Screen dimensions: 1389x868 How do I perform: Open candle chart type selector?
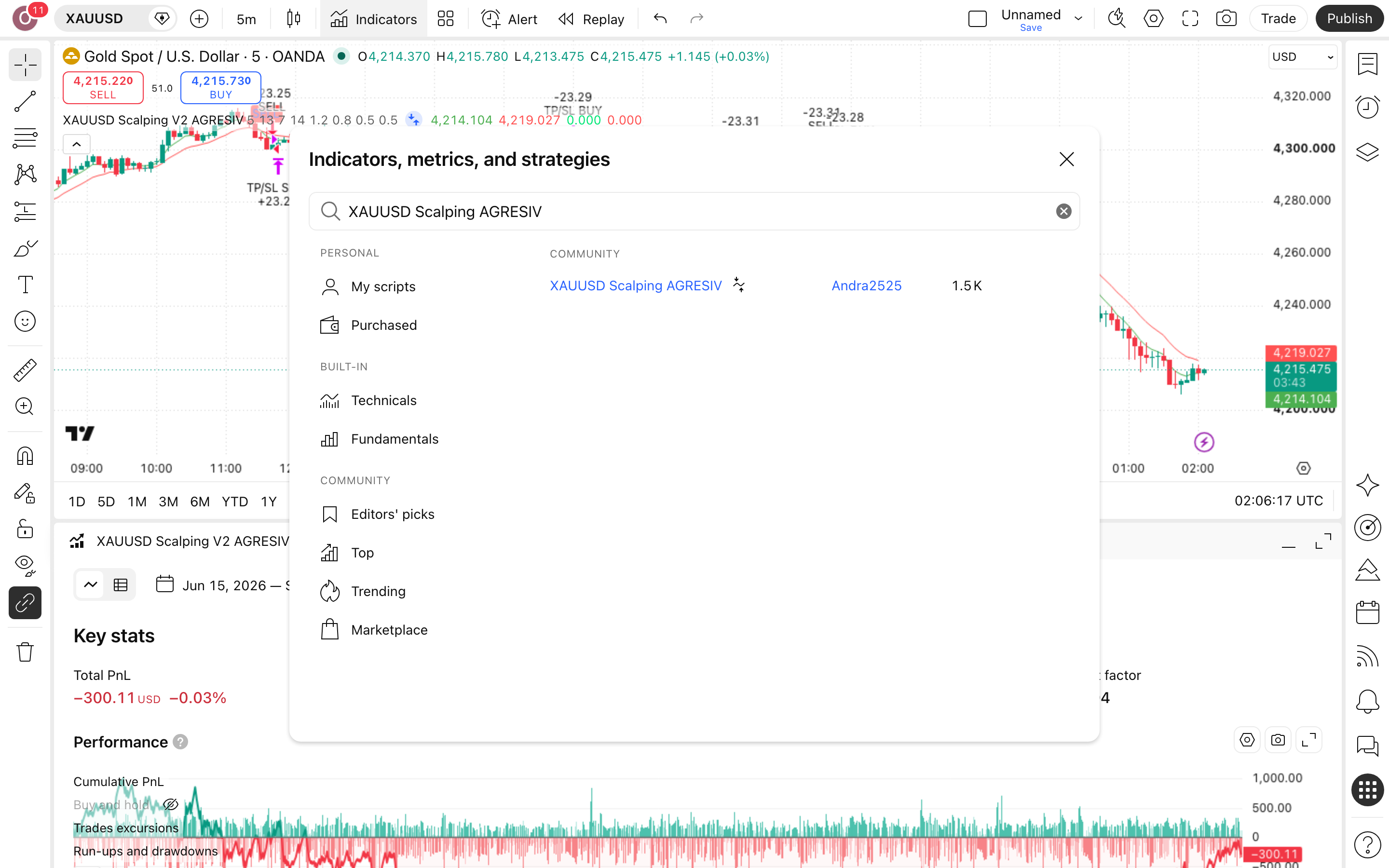[293, 18]
